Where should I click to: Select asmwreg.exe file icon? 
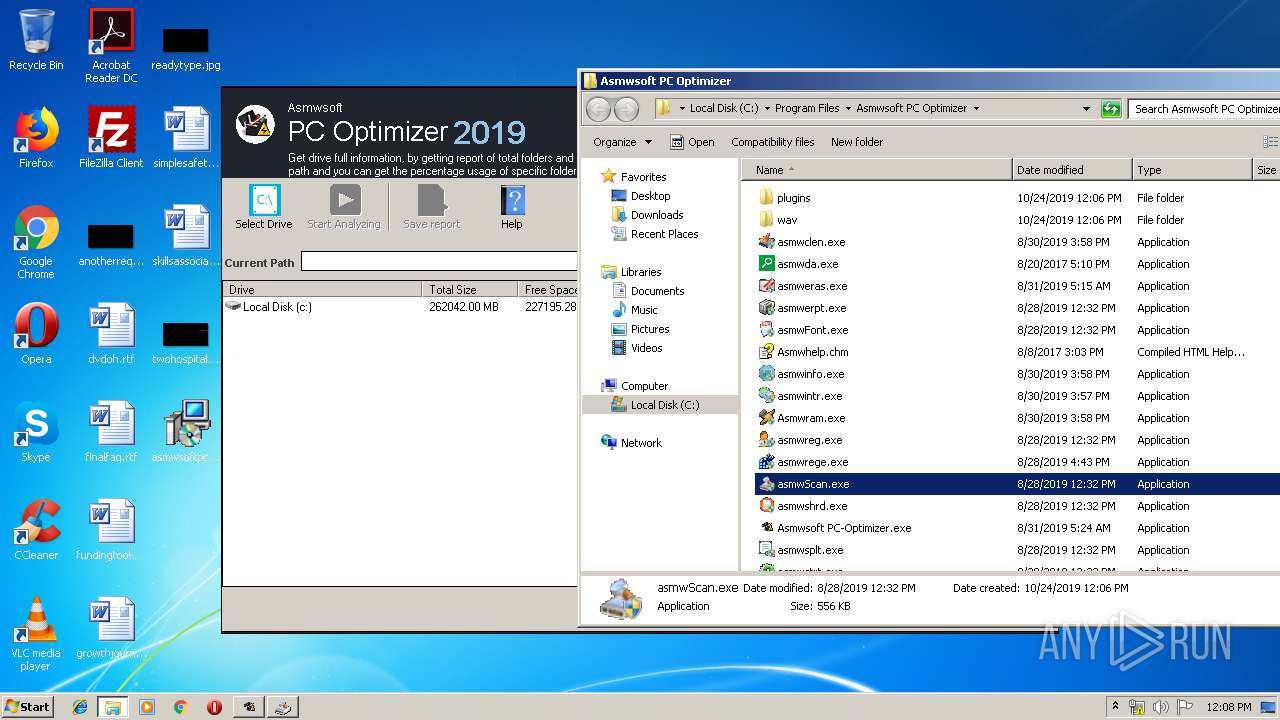pos(767,440)
